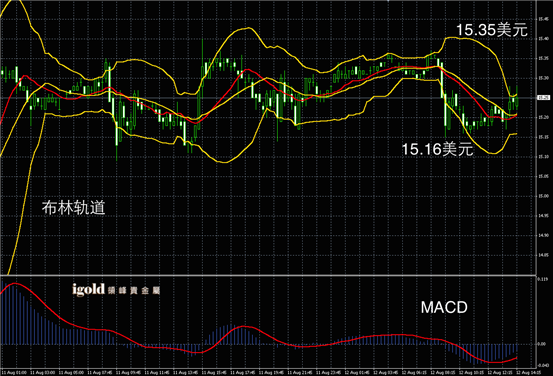Select 11 Aug 03:00 time axis label

tap(43, 372)
